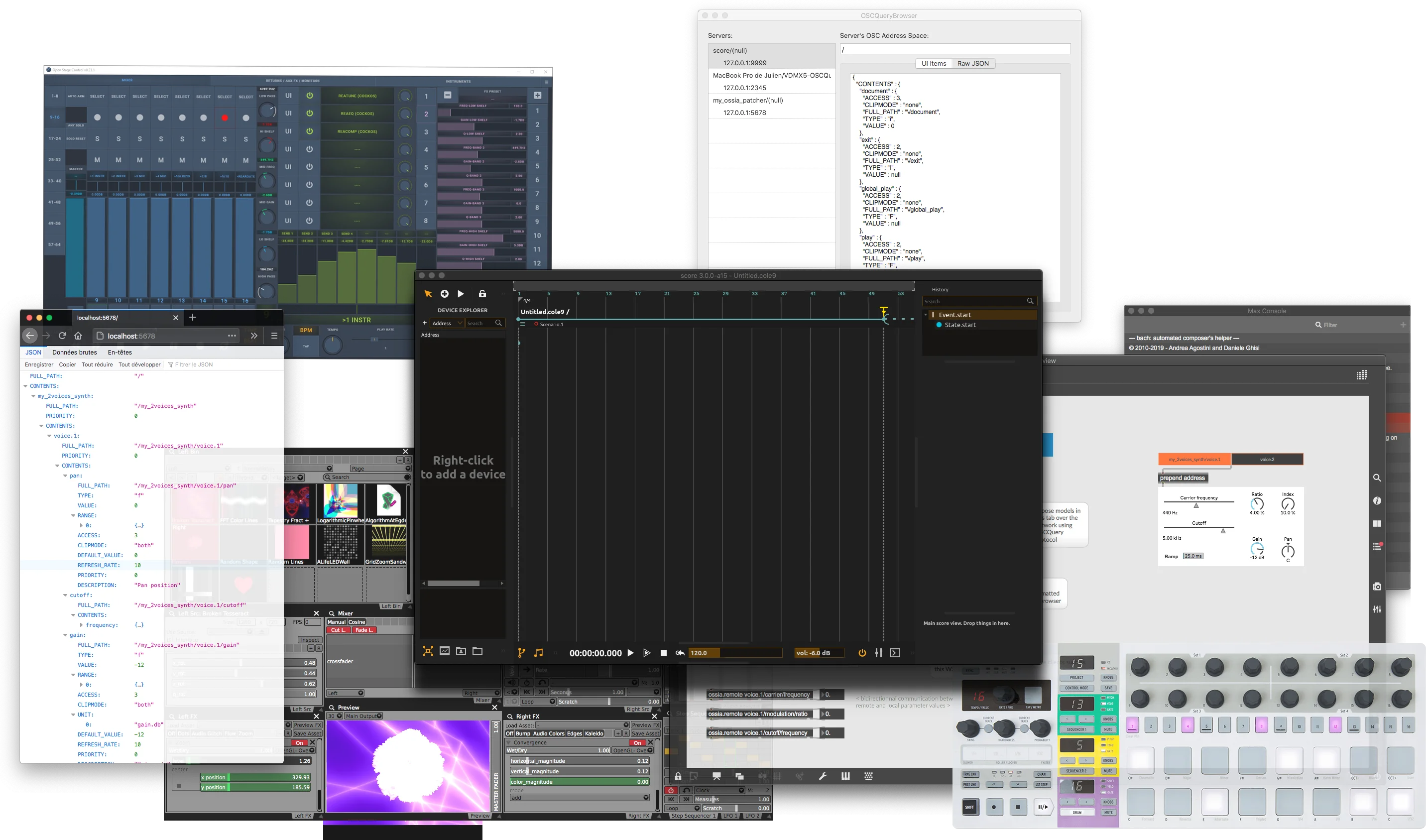Click the create tool plus-circle icon in score
1426x840 pixels.
point(444,294)
